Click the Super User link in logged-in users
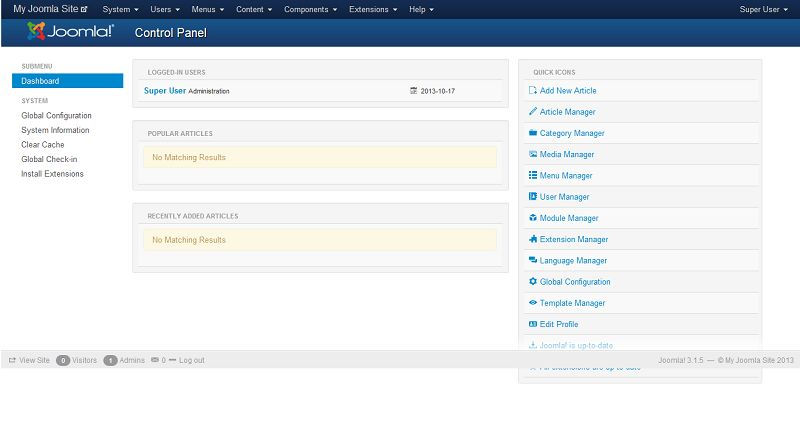Screen dimensions: 800x426 click(x=164, y=91)
